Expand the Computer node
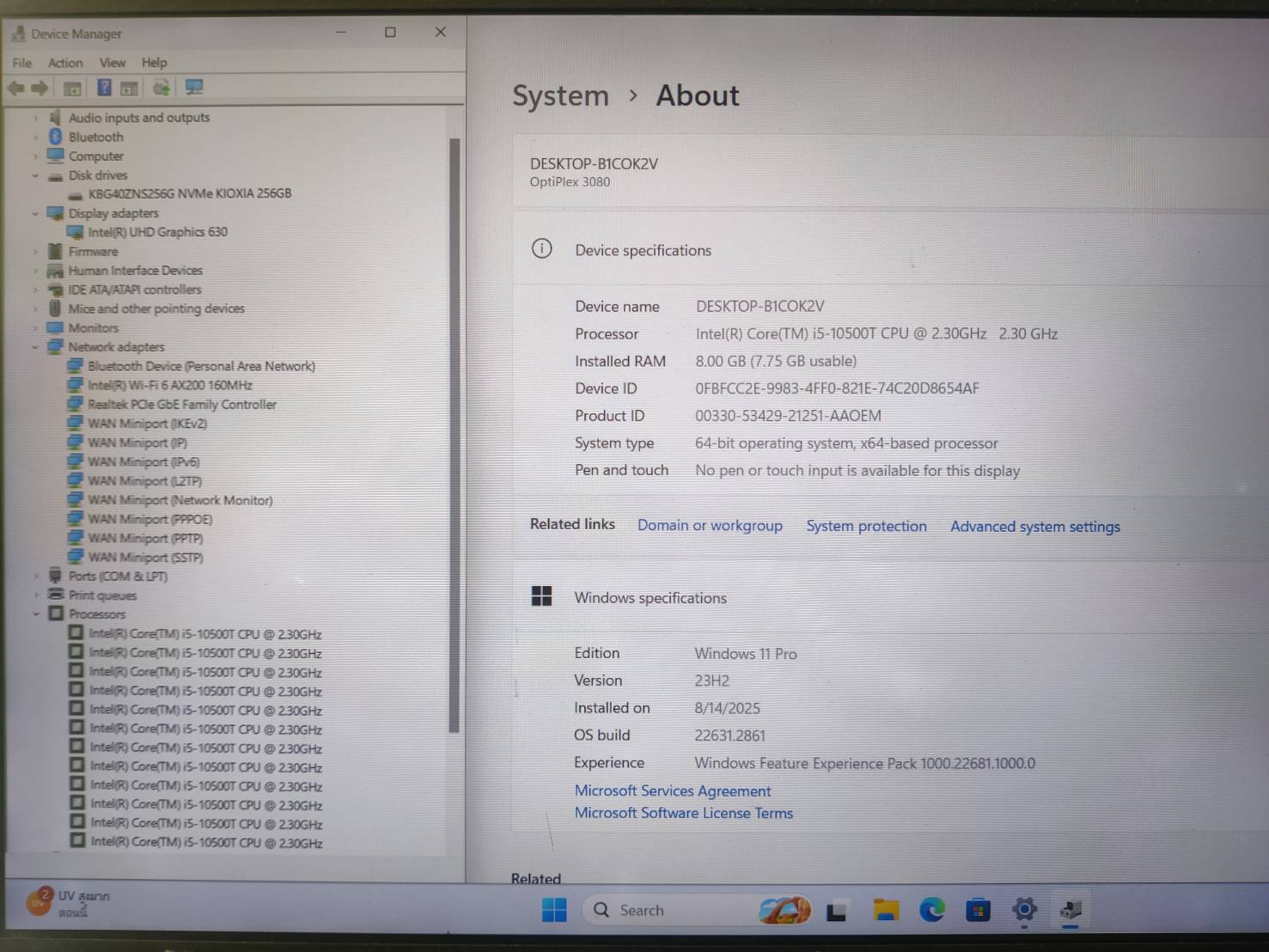The width and height of the screenshot is (1269, 952). (35, 156)
